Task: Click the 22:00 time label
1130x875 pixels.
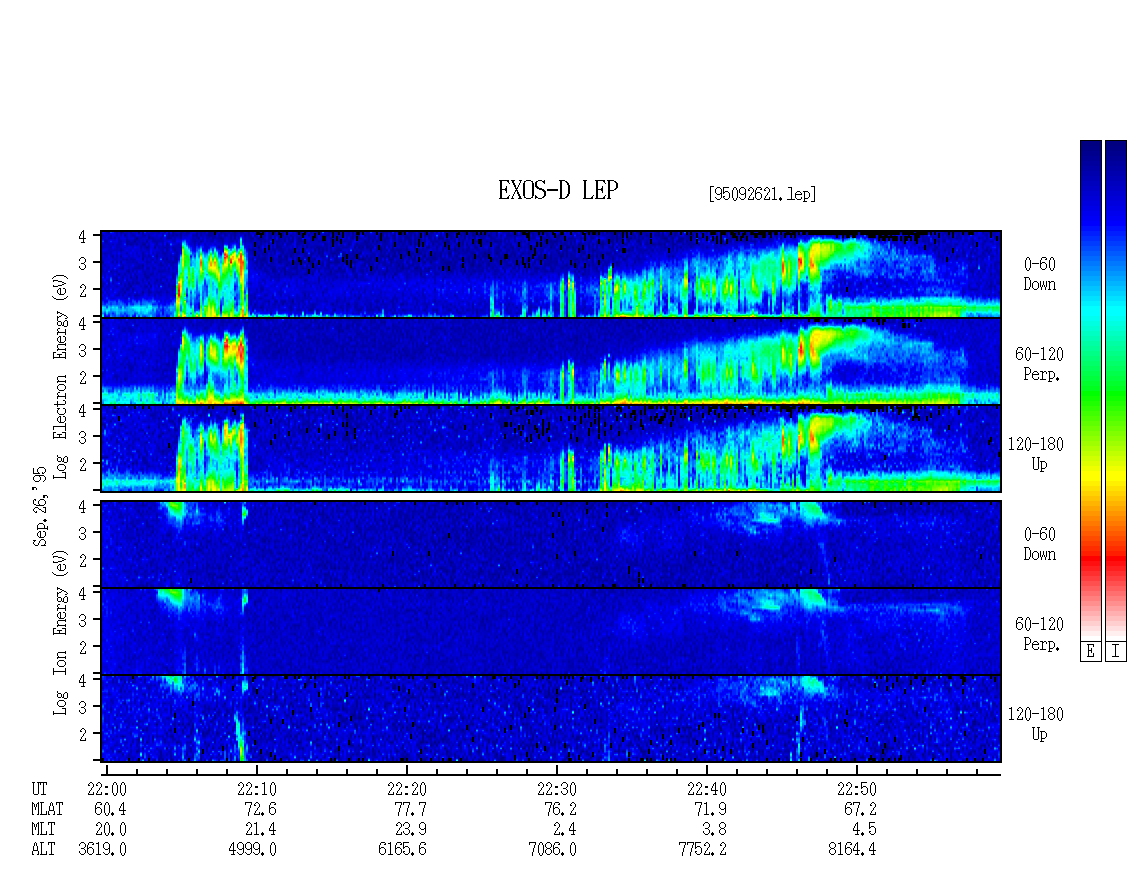Action: [x=107, y=789]
